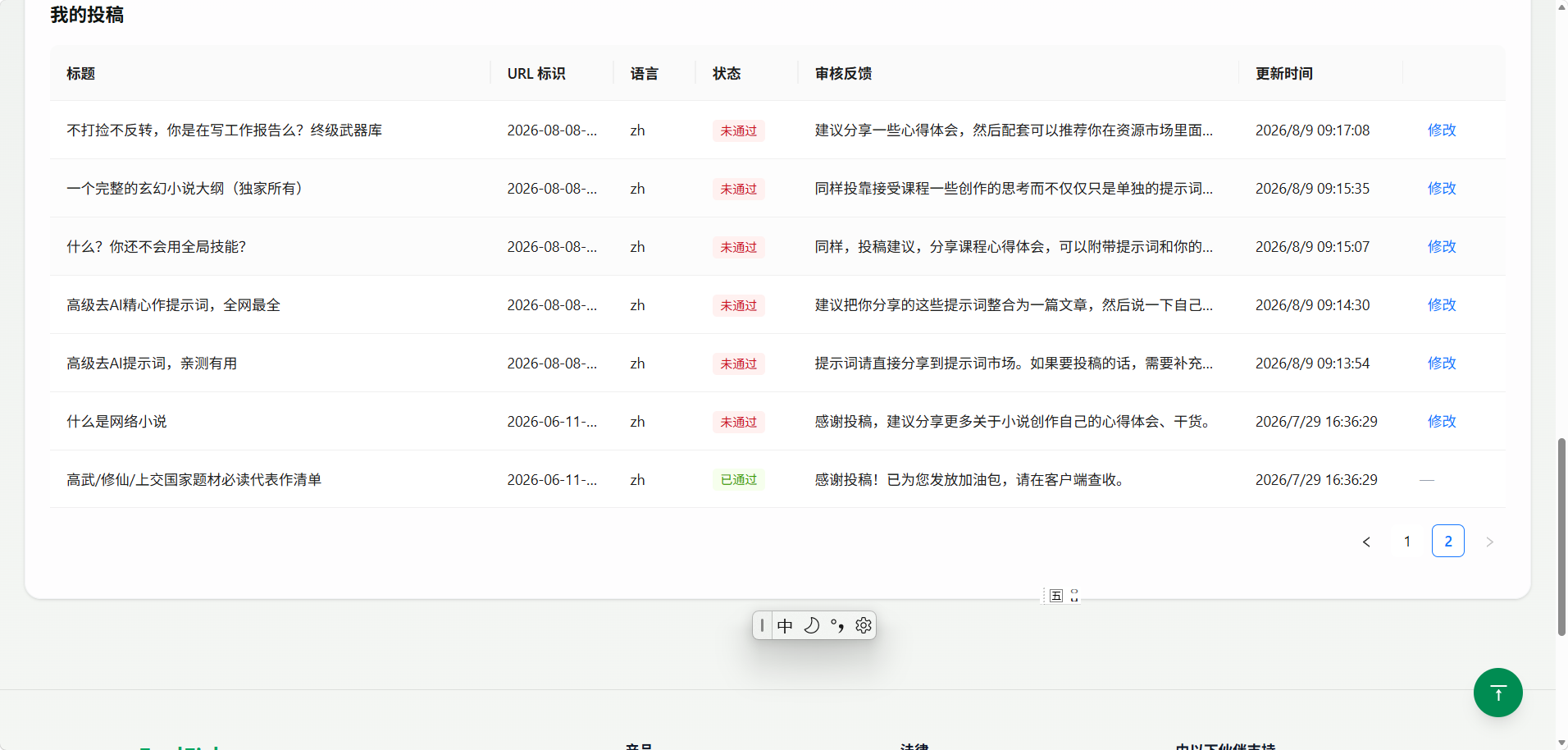
Task: Click title 不打拉不反转，你是在写工作报告么？终级武器库
Action: point(225,130)
